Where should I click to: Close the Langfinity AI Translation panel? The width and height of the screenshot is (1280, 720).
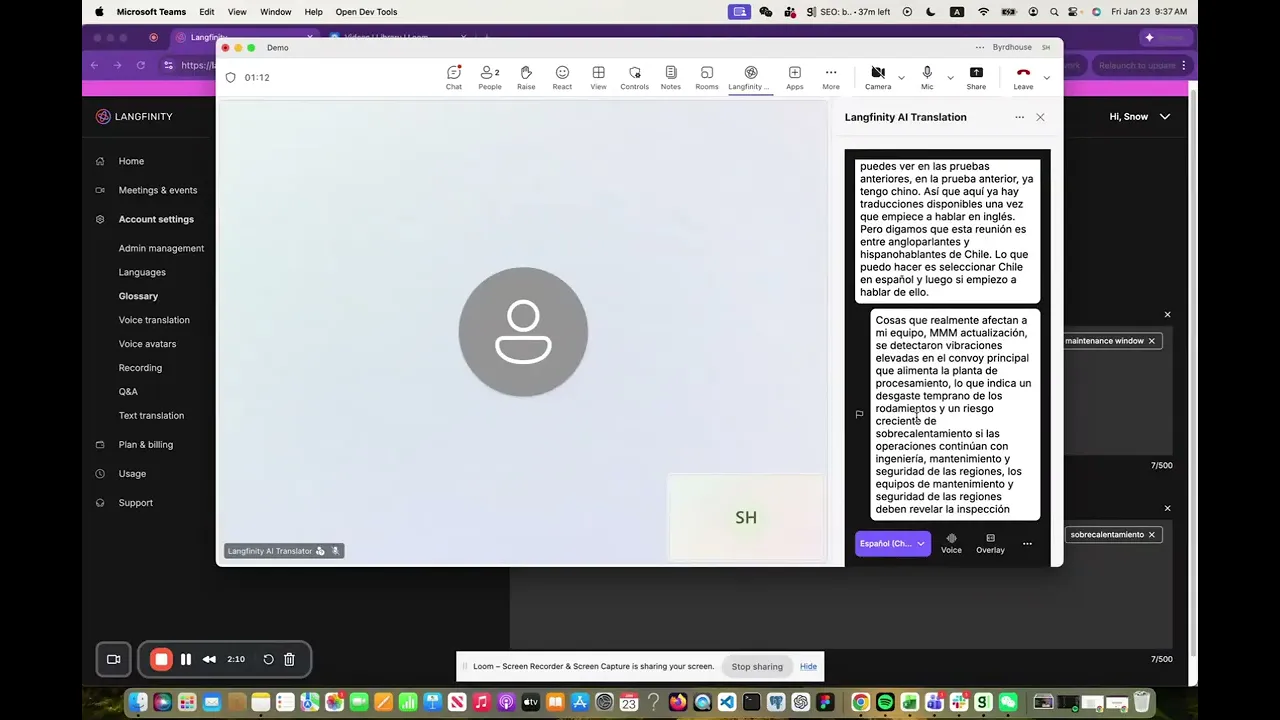click(1040, 117)
